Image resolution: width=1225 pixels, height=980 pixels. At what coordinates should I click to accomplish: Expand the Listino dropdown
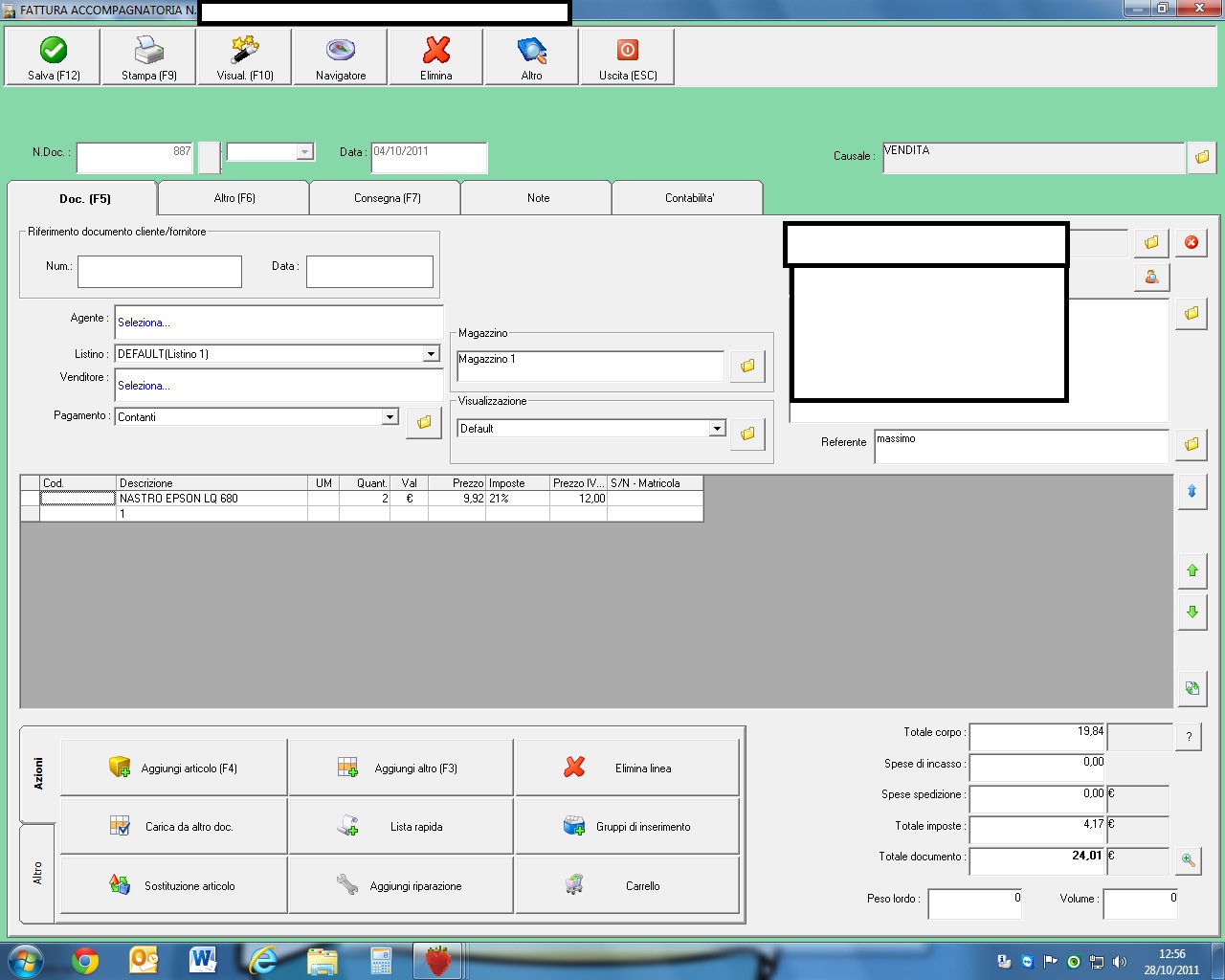pos(431,354)
